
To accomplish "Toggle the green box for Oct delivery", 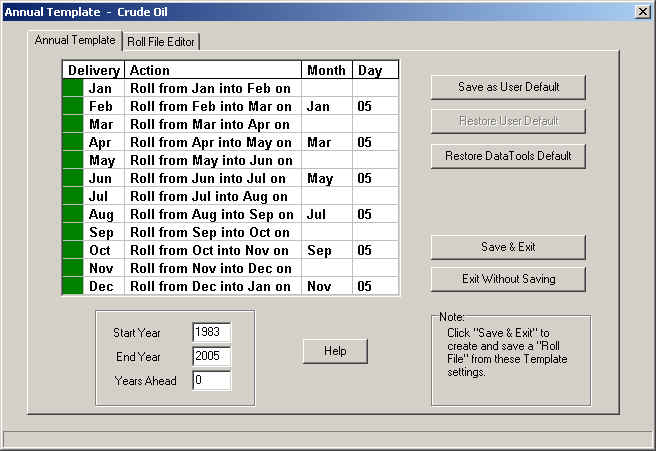I will point(73,250).
